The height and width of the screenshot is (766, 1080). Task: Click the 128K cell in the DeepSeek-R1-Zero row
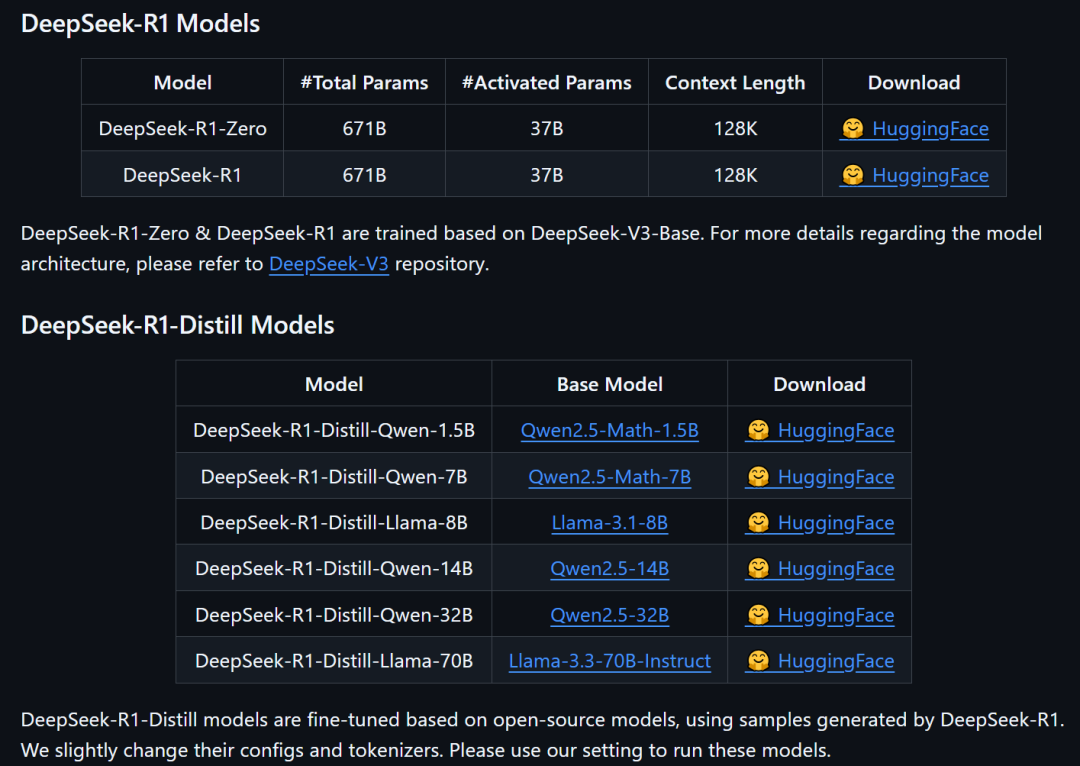[736, 128]
